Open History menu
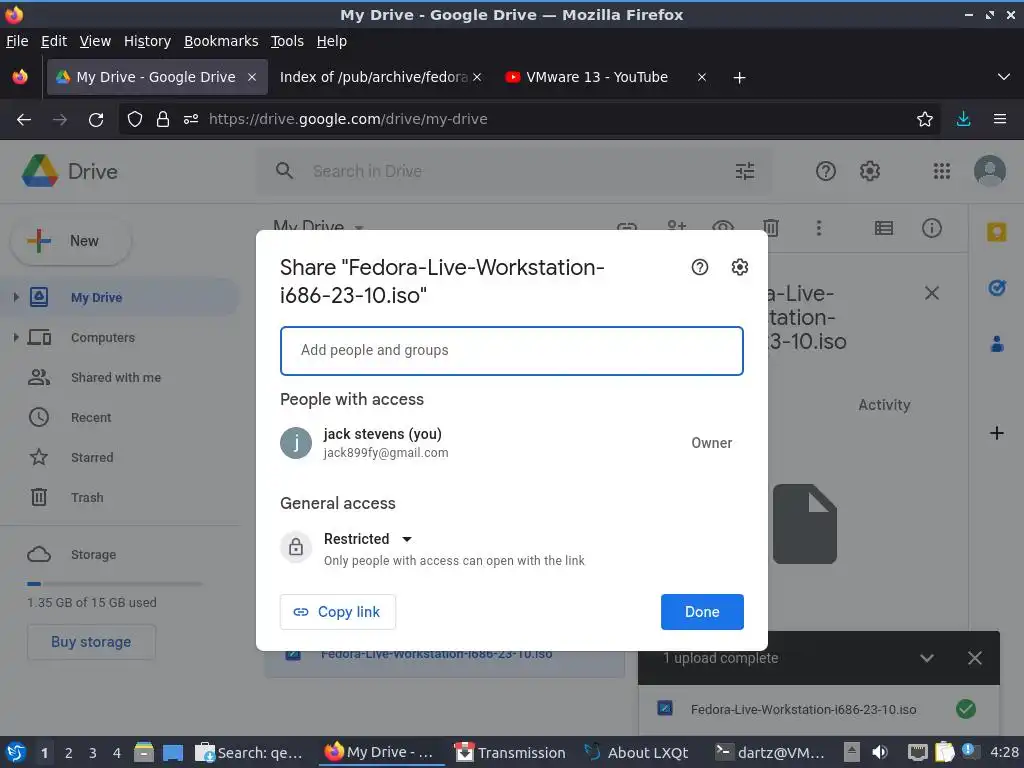The width and height of the screenshot is (1024, 768). pyautogui.click(x=147, y=41)
